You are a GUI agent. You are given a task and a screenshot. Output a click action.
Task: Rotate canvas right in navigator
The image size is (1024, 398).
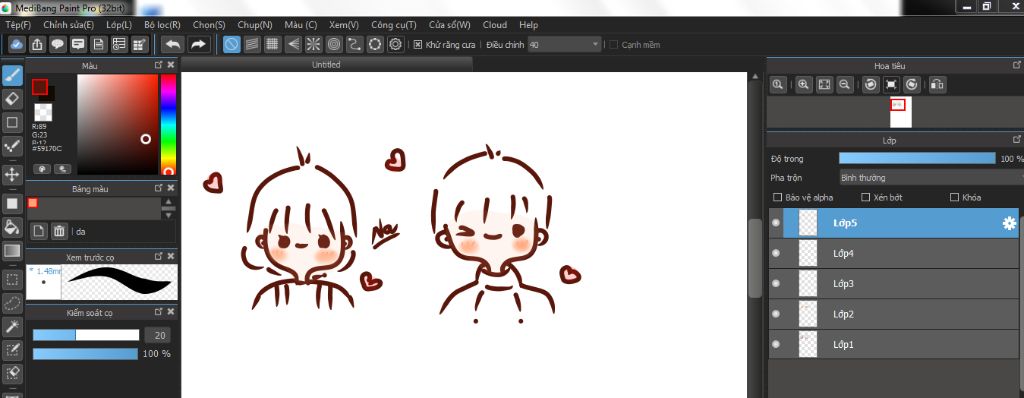[912, 84]
